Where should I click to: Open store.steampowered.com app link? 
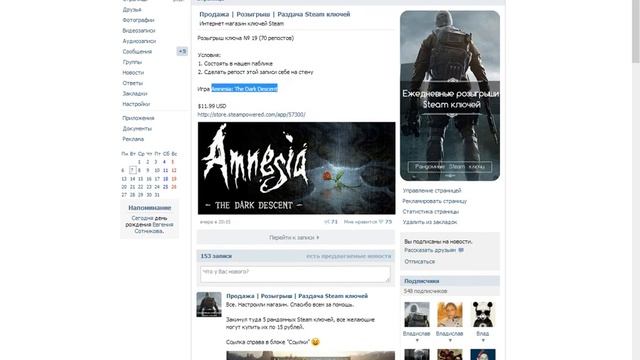(x=251, y=115)
